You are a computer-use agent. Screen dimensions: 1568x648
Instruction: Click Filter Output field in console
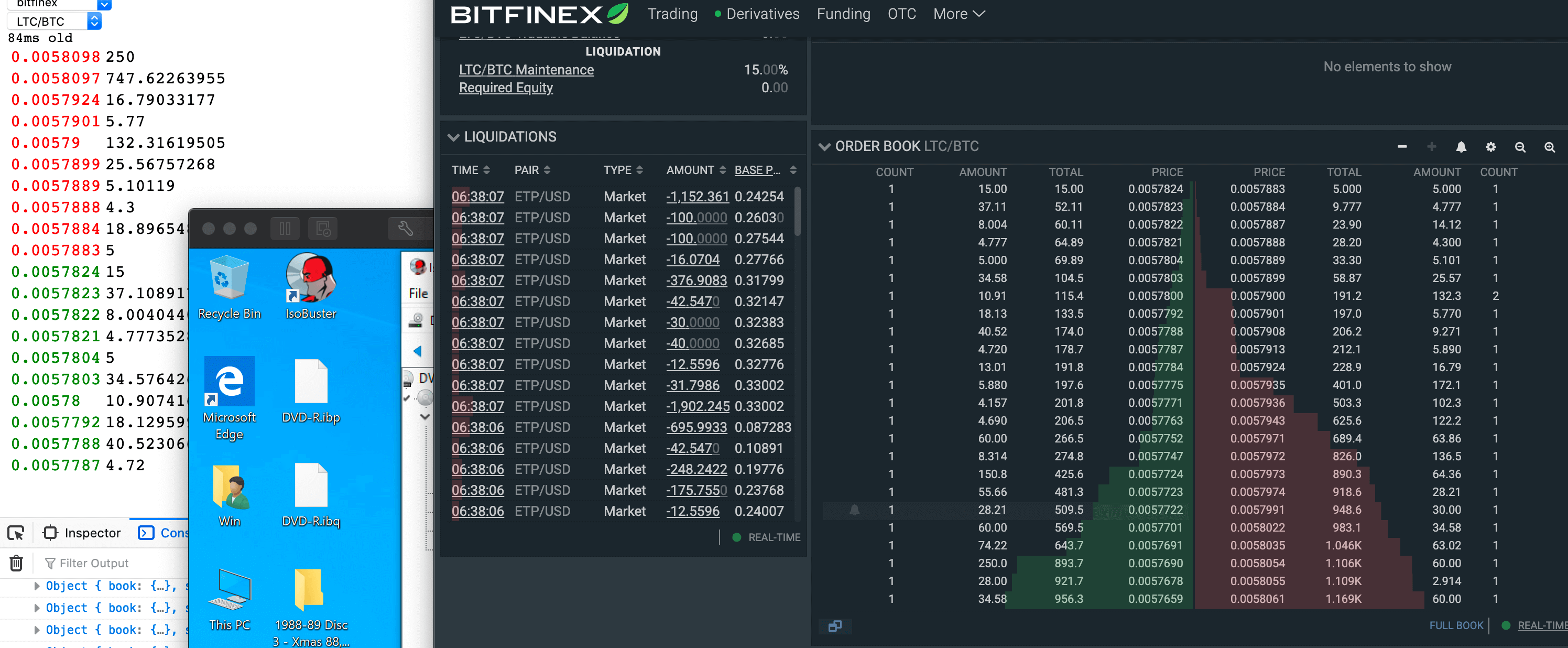116,563
